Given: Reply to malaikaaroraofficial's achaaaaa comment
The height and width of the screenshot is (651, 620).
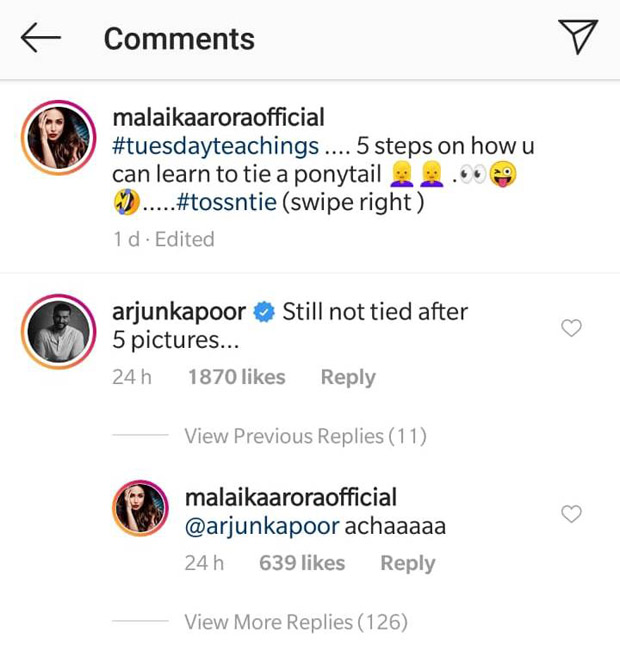Looking at the screenshot, I should (408, 563).
